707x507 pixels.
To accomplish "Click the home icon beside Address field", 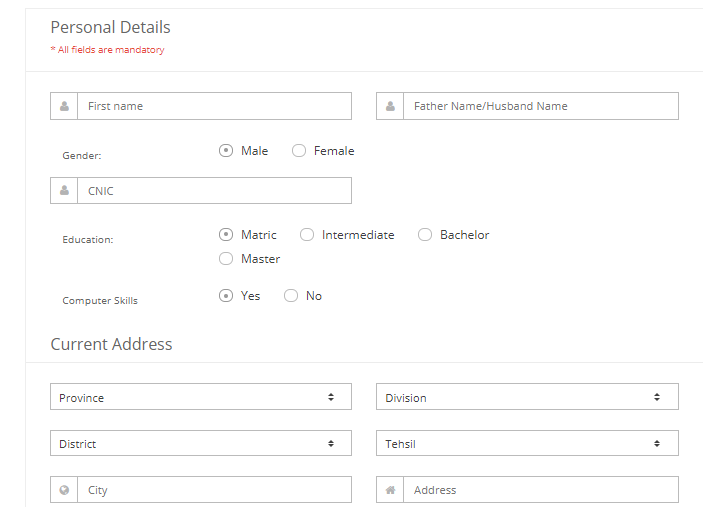I will coord(390,490).
